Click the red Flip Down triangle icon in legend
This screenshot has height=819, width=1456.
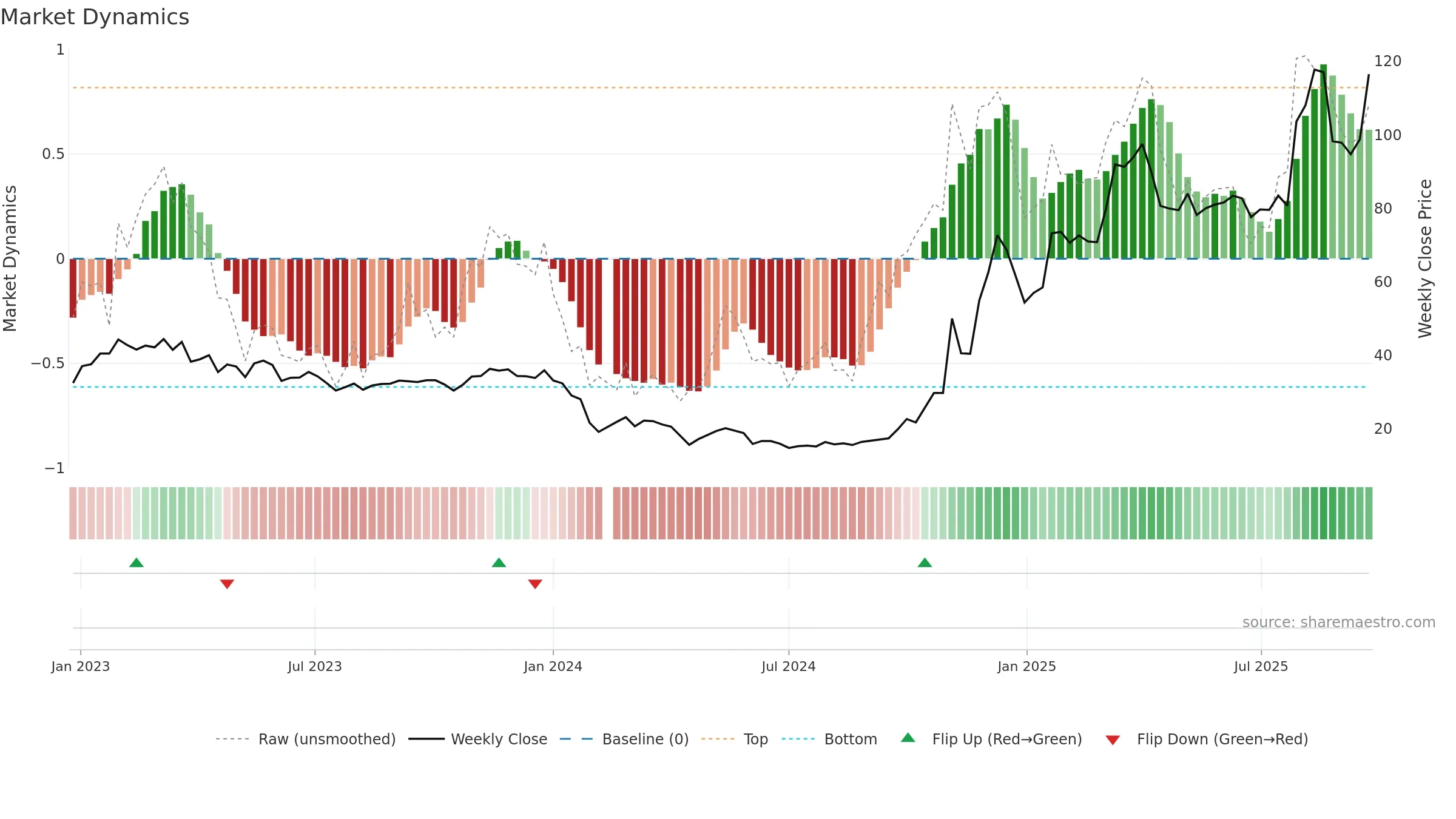coord(1113,740)
